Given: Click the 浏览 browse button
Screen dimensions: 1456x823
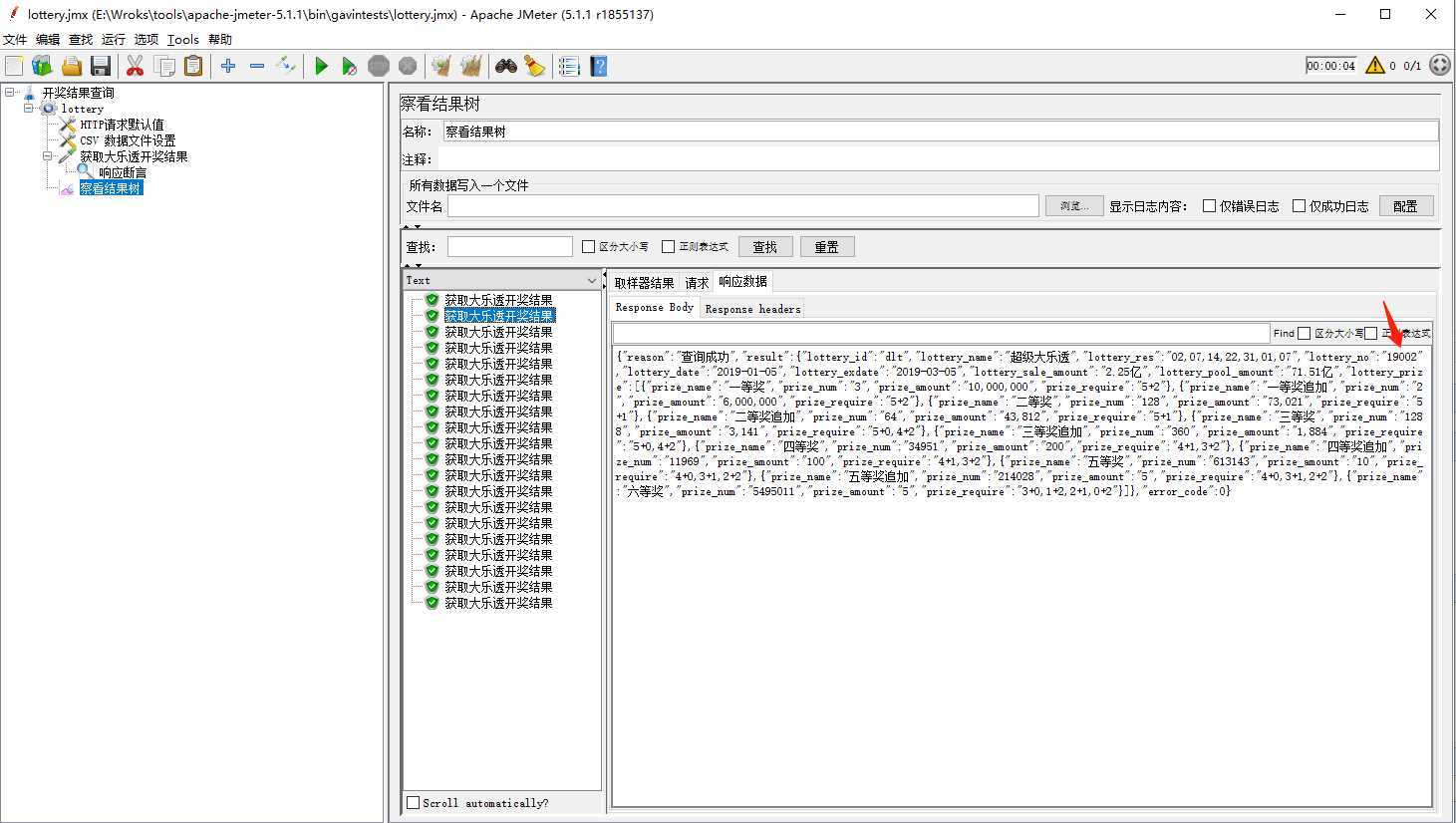Looking at the screenshot, I should tap(1073, 206).
